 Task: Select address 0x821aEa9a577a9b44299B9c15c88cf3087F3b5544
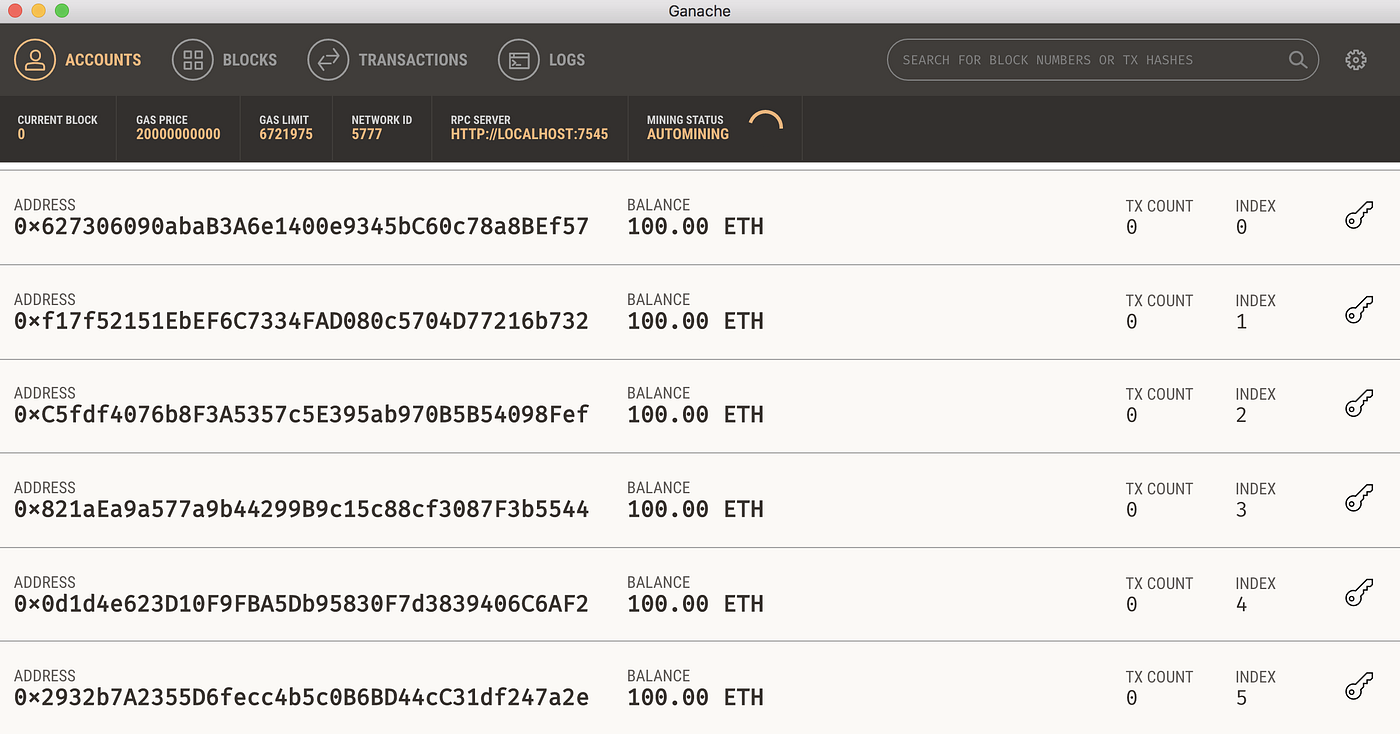(301, 509)
